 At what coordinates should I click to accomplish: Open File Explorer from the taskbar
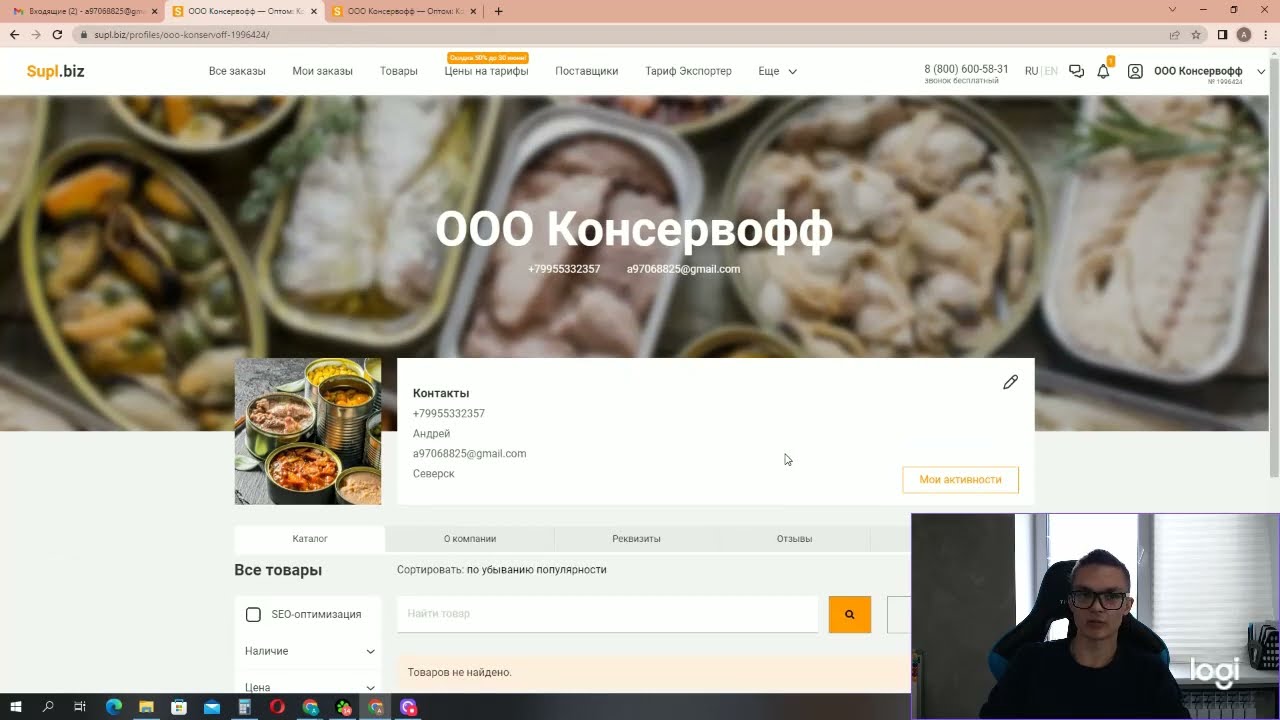pyautogui.click(x=146, y=707)
